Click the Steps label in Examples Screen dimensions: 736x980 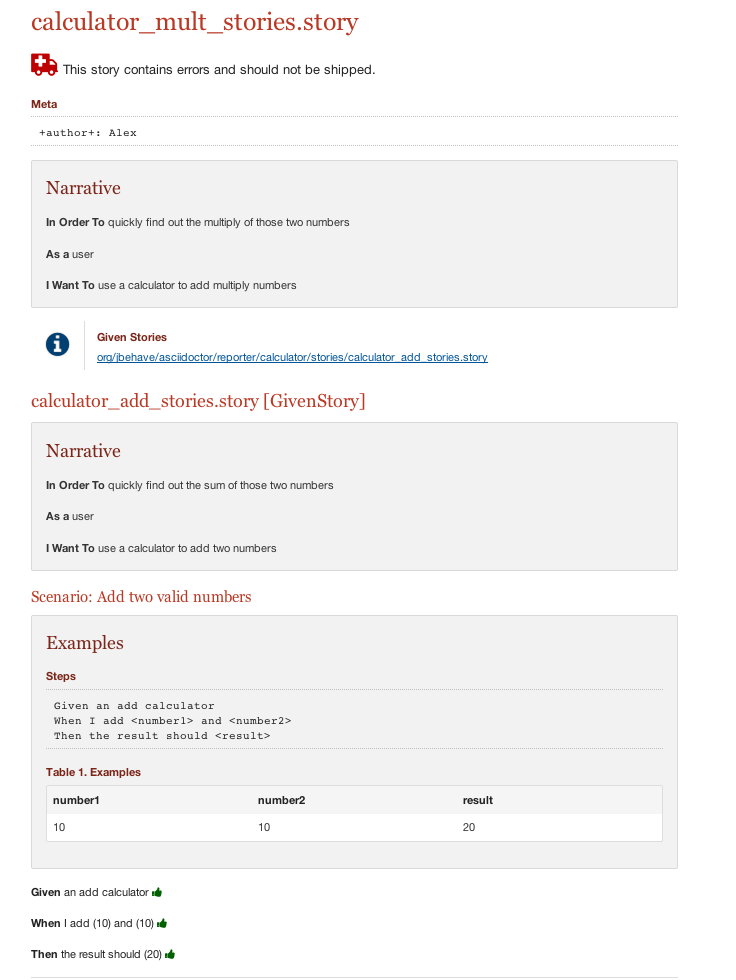point(61,676)
